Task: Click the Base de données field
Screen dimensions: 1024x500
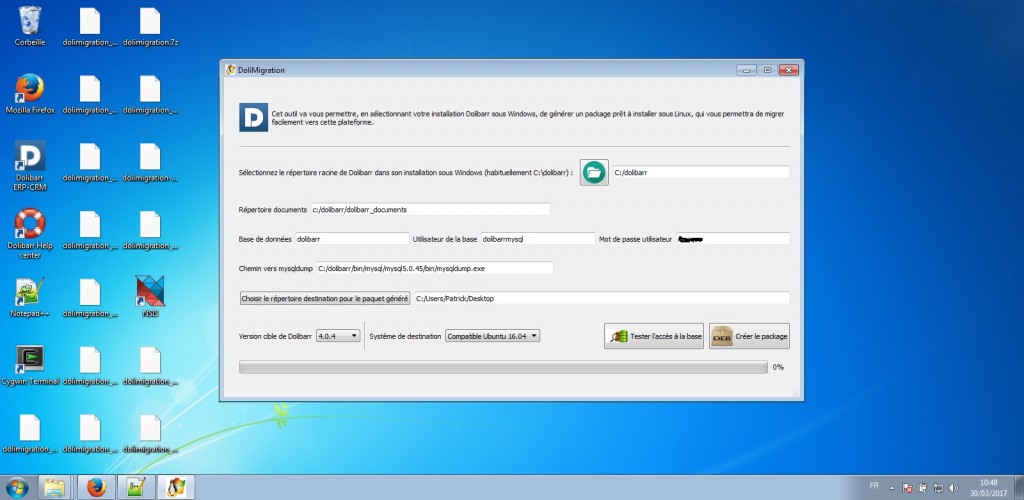Action: 353,239
